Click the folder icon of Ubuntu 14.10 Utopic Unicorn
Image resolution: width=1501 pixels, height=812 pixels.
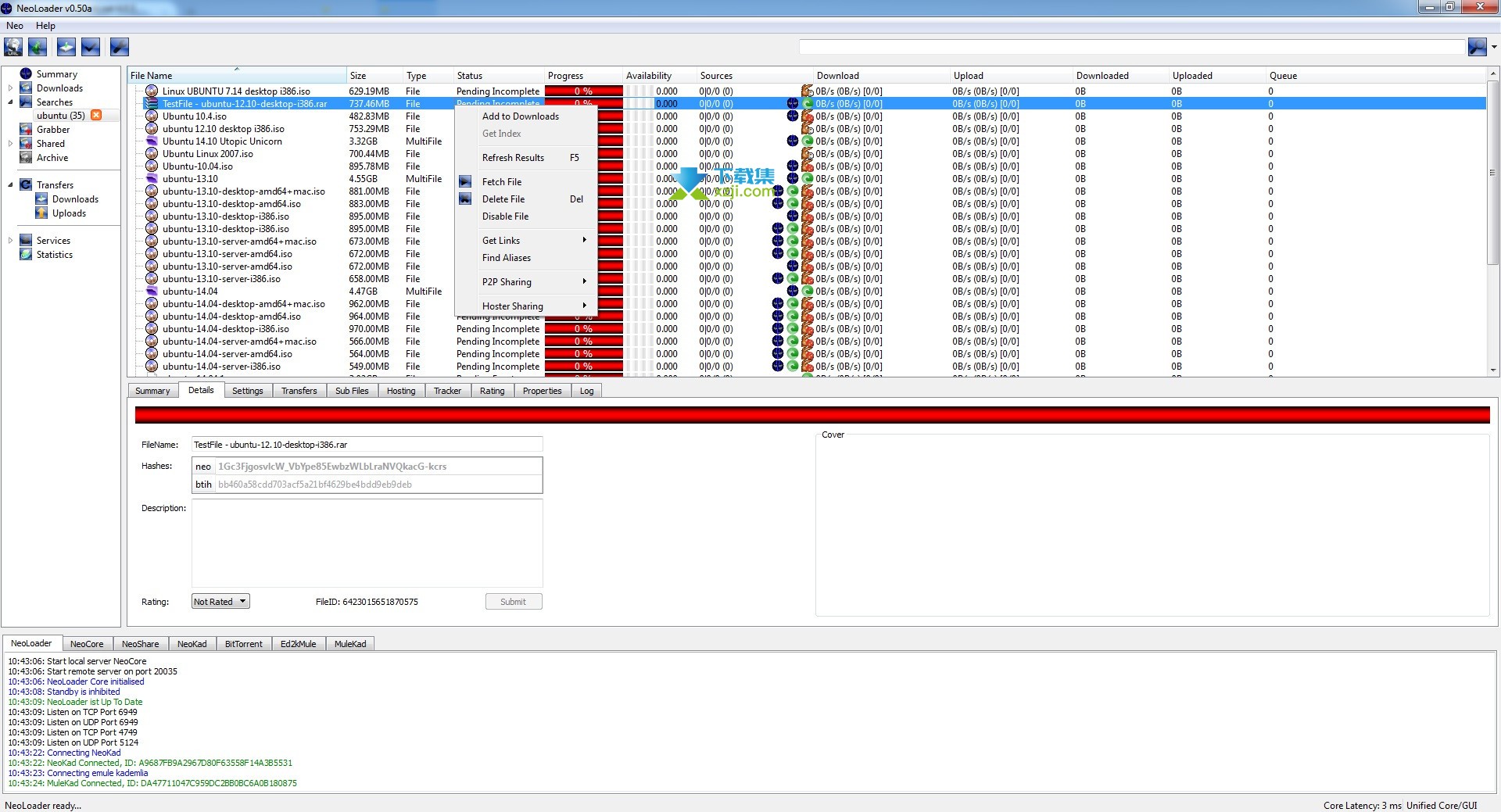152,141
